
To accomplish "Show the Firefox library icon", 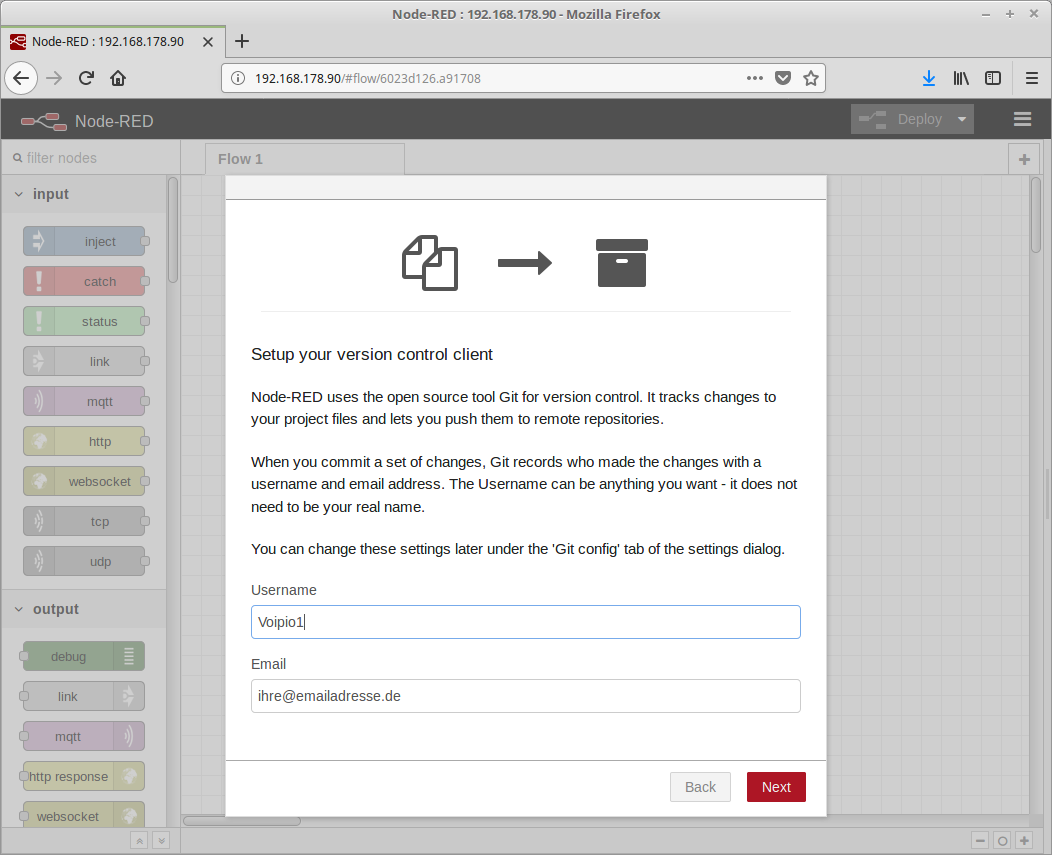I will pos(961,78).
